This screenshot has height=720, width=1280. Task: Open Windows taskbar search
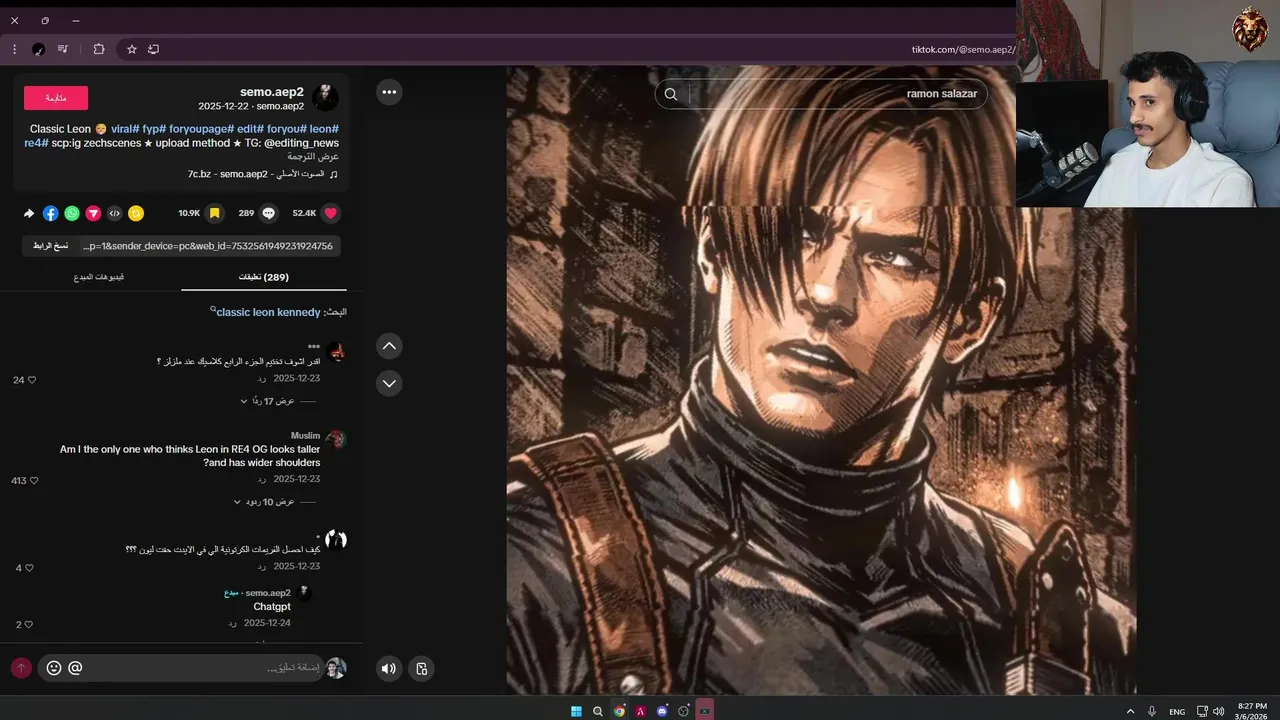(598, 711)
